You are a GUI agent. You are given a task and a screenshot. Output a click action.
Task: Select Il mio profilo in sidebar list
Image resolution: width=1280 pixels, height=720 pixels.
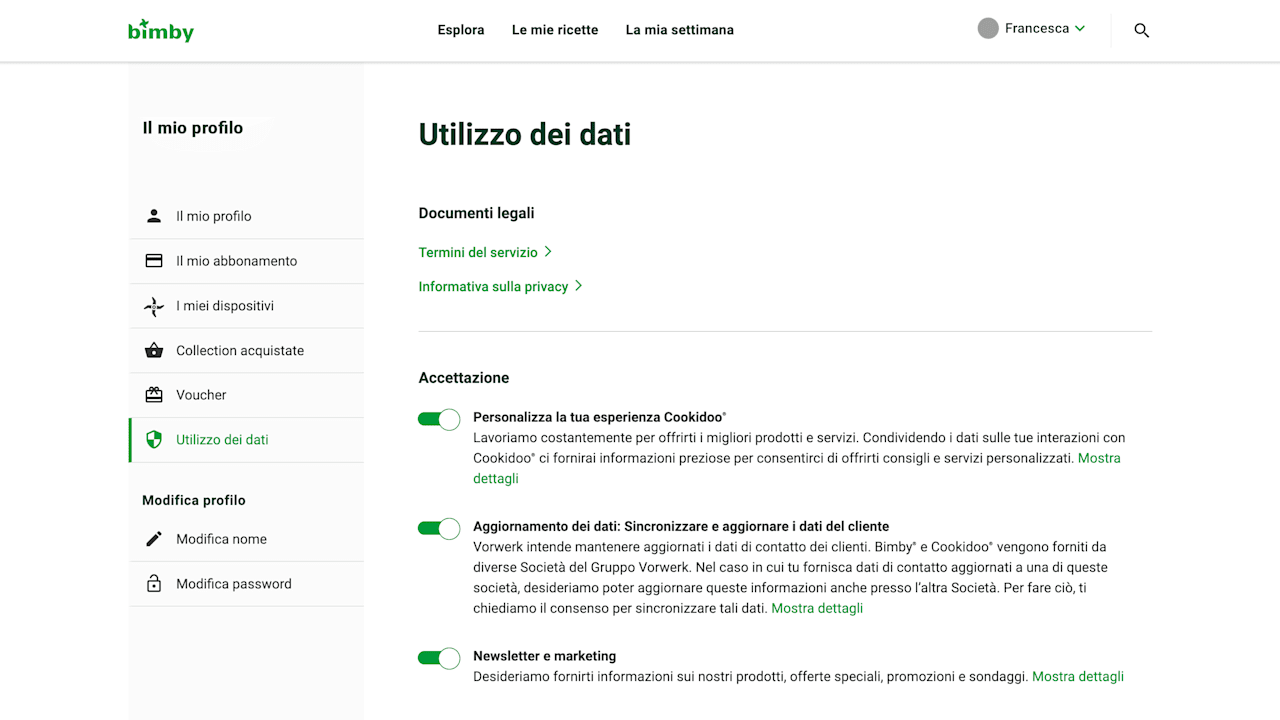pyautogui.click(x=246, y=216)
